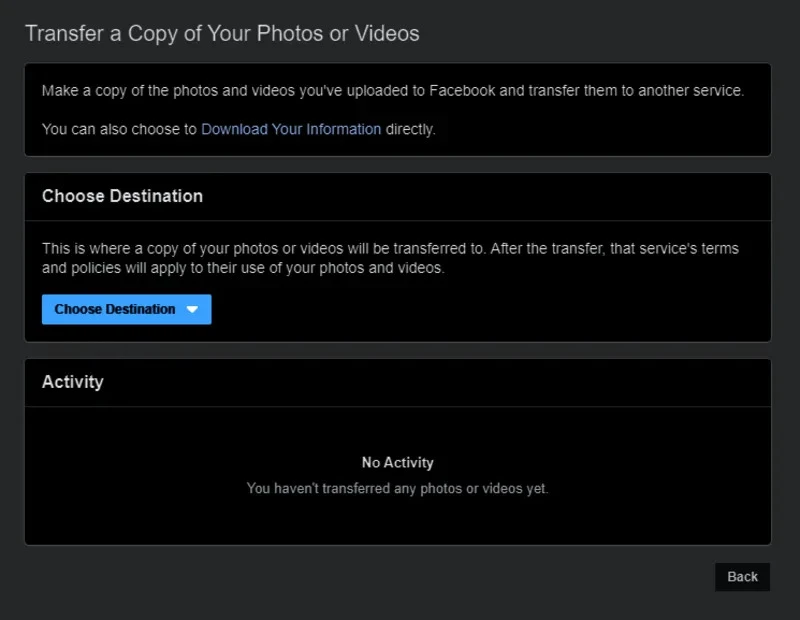Click the blue Choose Destination button label
Screen dimensions: 800x620
tap(114, 310)
